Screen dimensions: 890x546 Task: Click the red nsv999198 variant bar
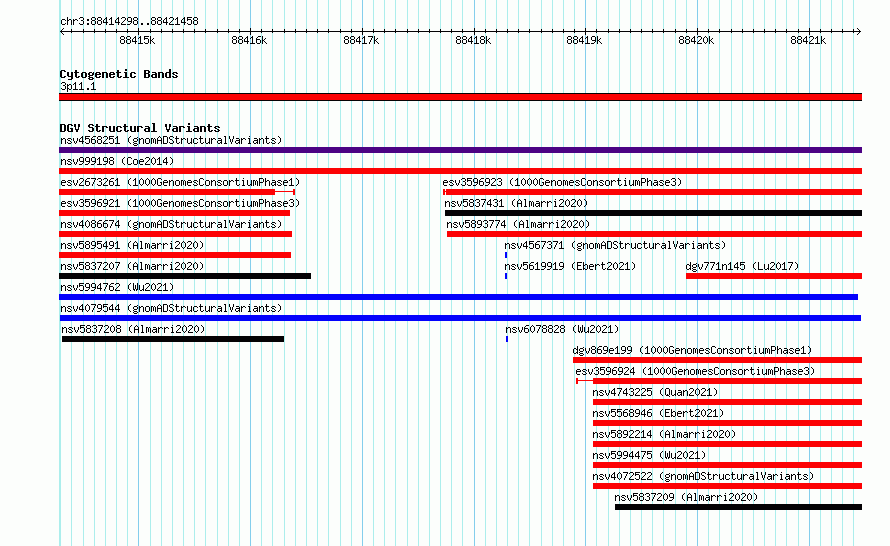460,171
